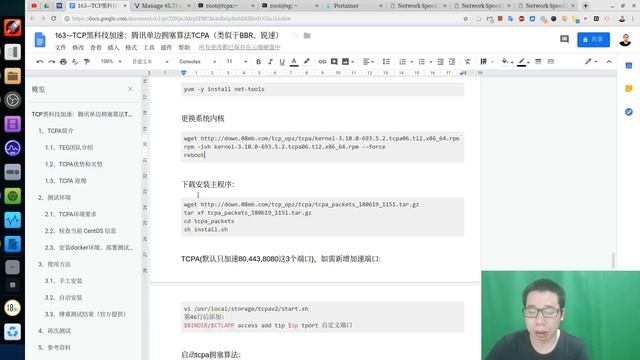
Task: Increase the indent
Action: coord(452,62)
